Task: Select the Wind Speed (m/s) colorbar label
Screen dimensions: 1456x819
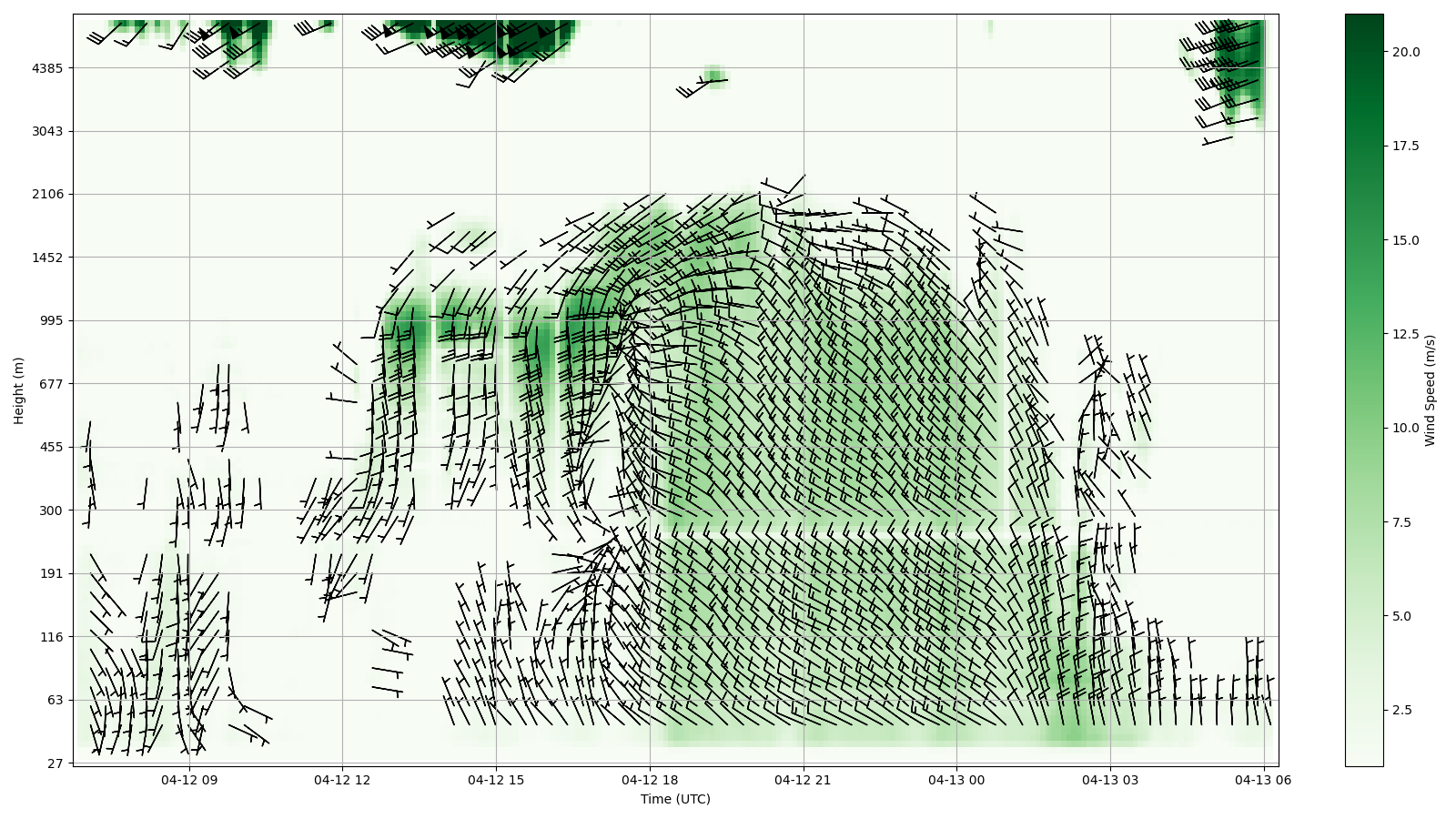Action: 1430,390
